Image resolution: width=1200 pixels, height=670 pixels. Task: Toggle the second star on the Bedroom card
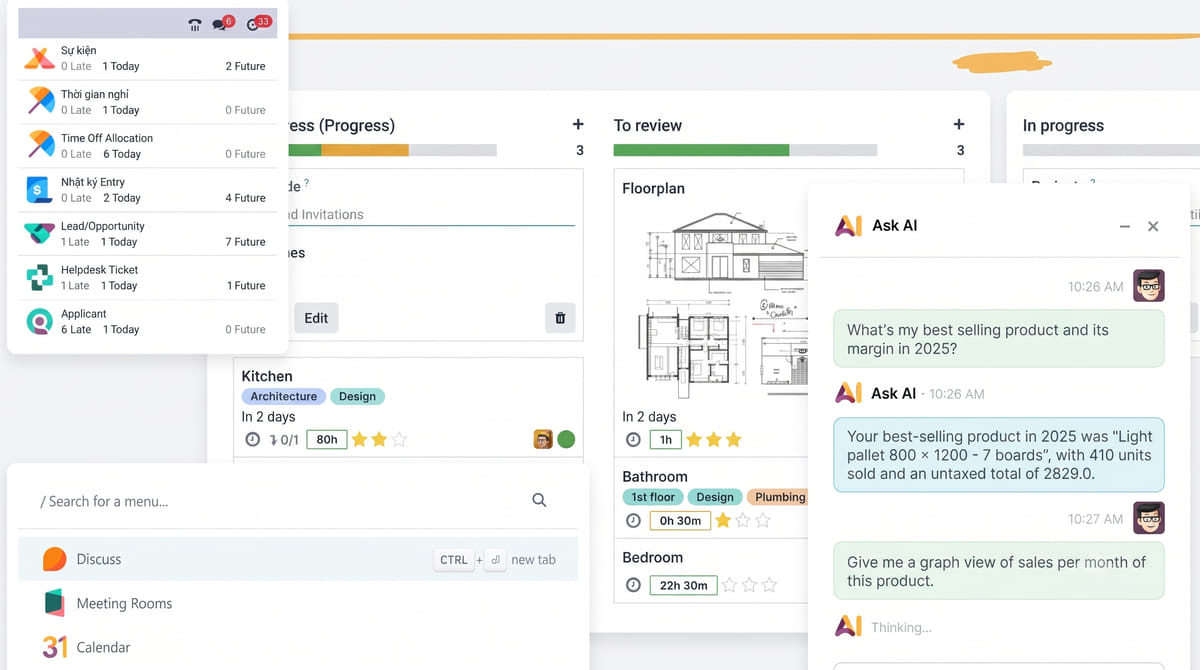click(749, 585)
